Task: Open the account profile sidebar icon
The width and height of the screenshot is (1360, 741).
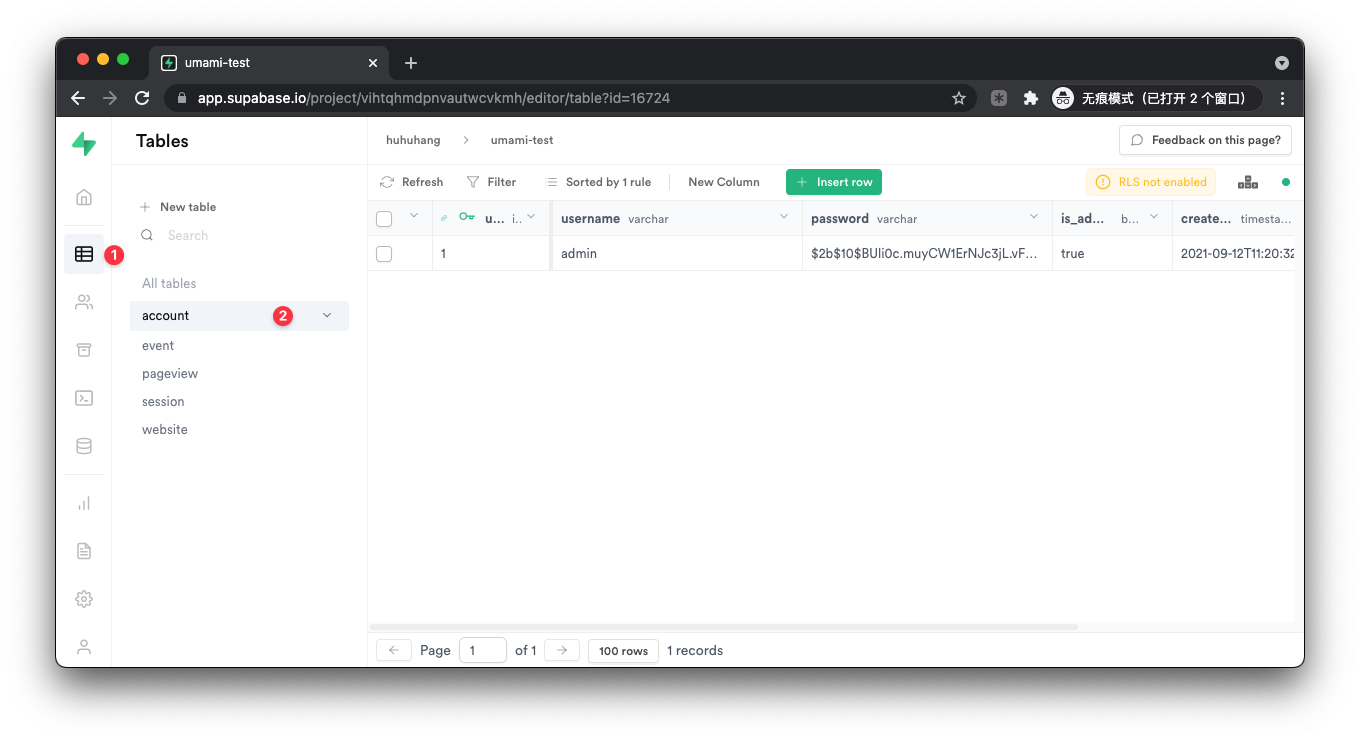Action: tap(84, 647)
